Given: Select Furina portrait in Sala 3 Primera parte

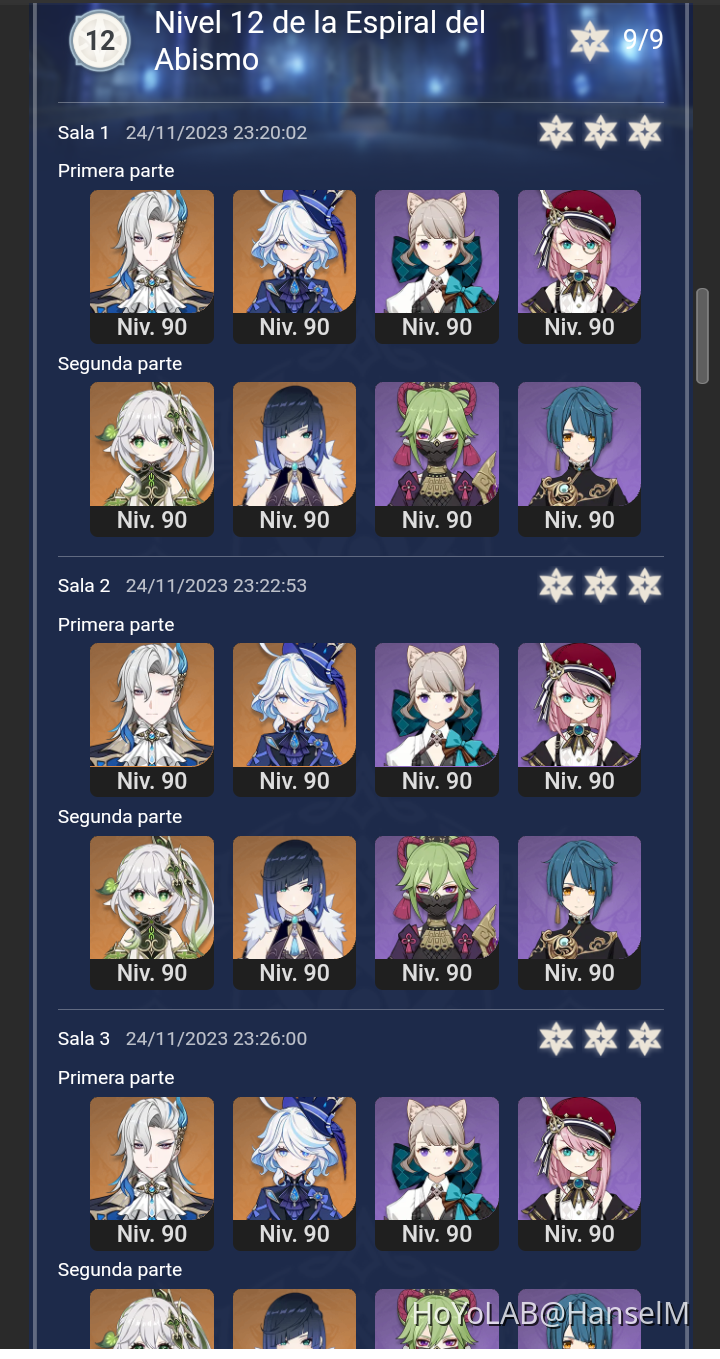Looking at the screenshot, I should pyautogui.click(x=294, y=1174).
